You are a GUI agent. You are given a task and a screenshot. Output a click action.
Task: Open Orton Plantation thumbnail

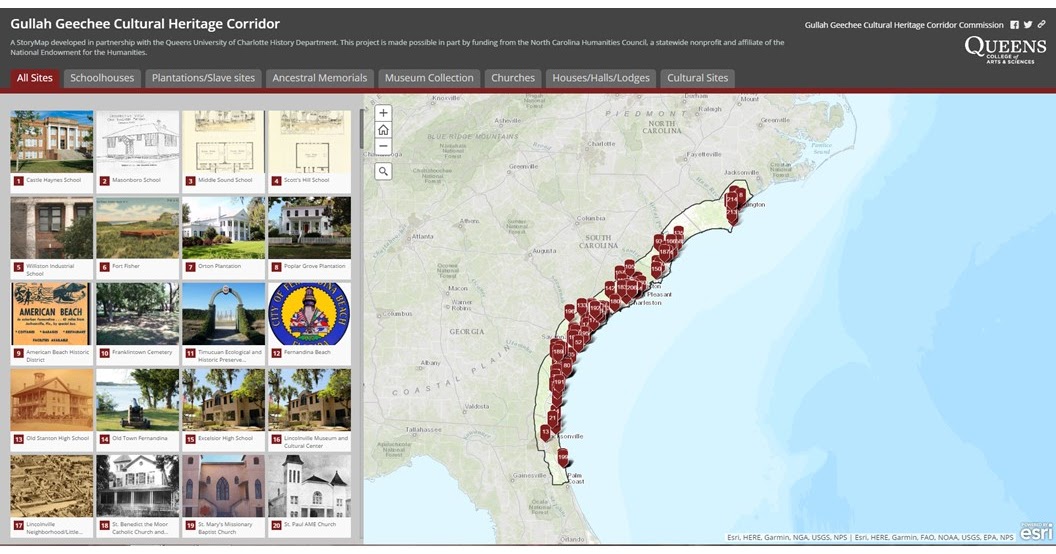pyautogui.click(x=224, y=237)
